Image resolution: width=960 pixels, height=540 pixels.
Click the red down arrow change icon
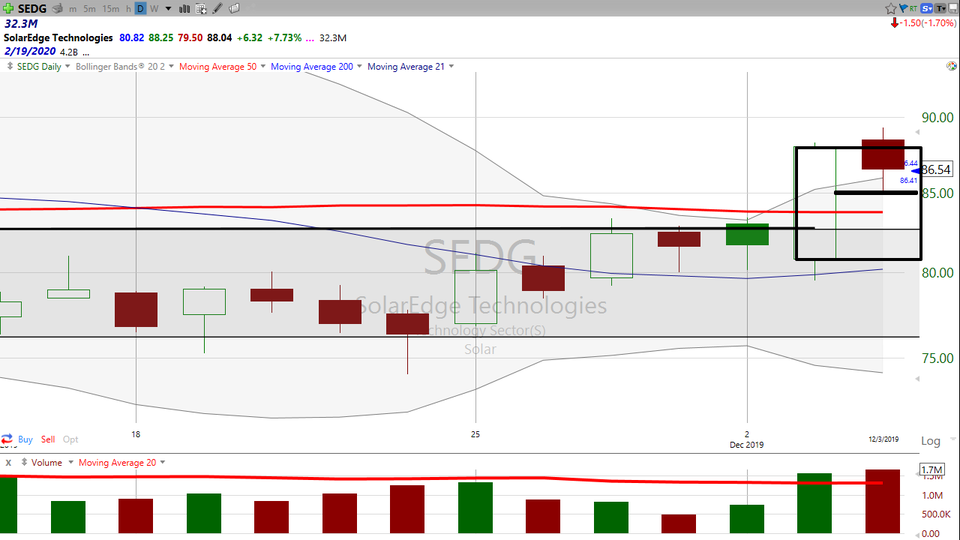[x=894, y=23]
